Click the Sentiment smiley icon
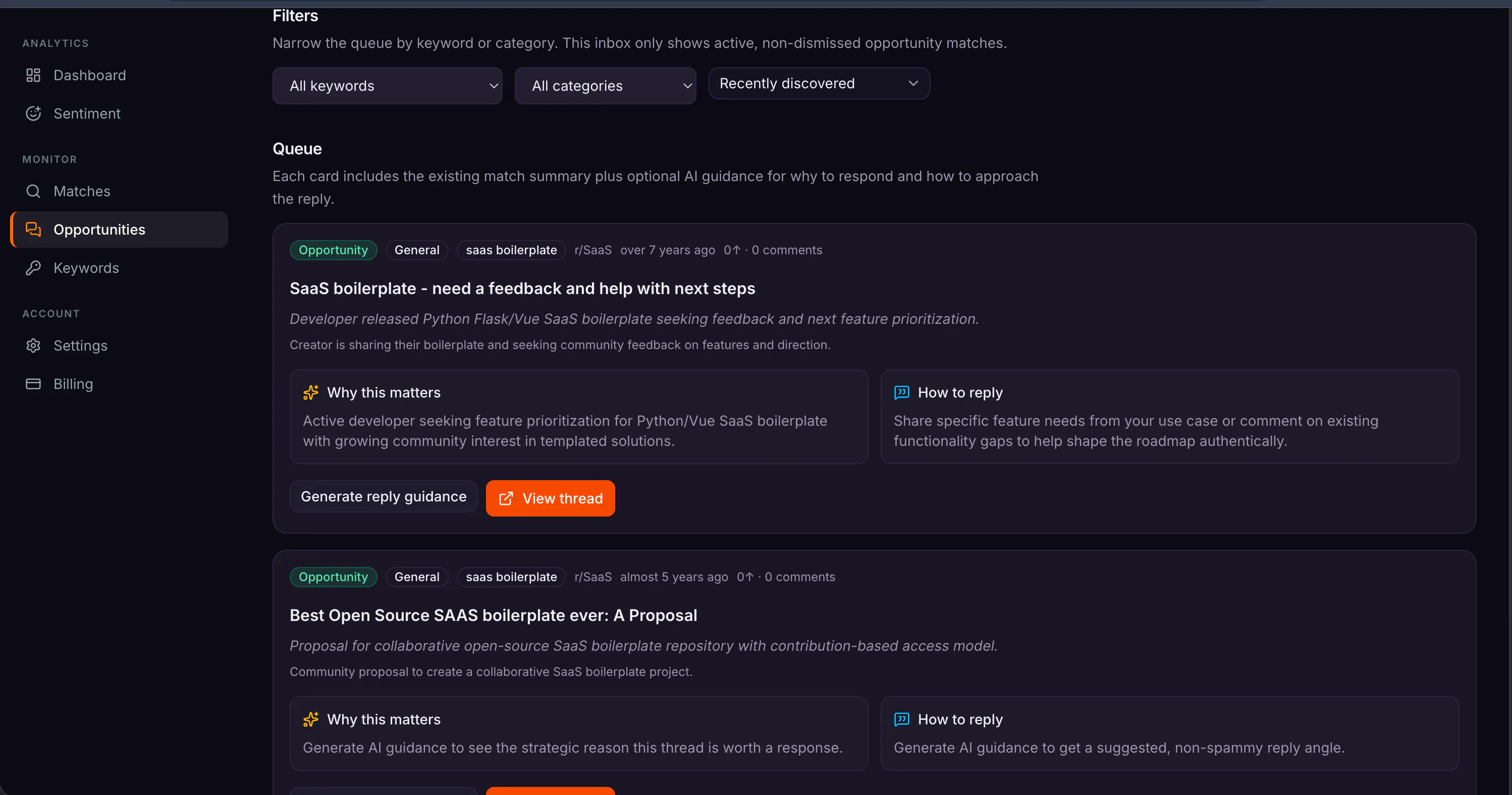This screenshot has width=1512, height=795. point(33,113)
